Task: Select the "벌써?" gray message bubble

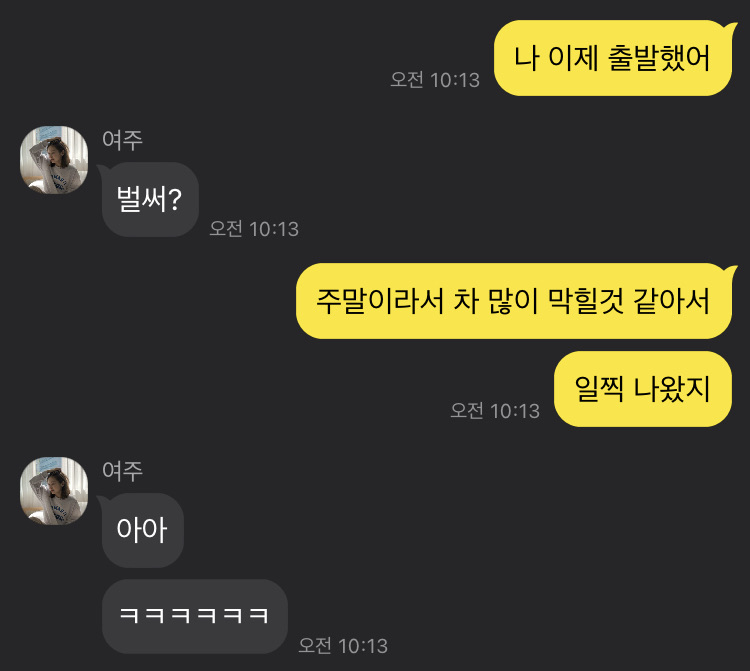Action: coord(150,199)
